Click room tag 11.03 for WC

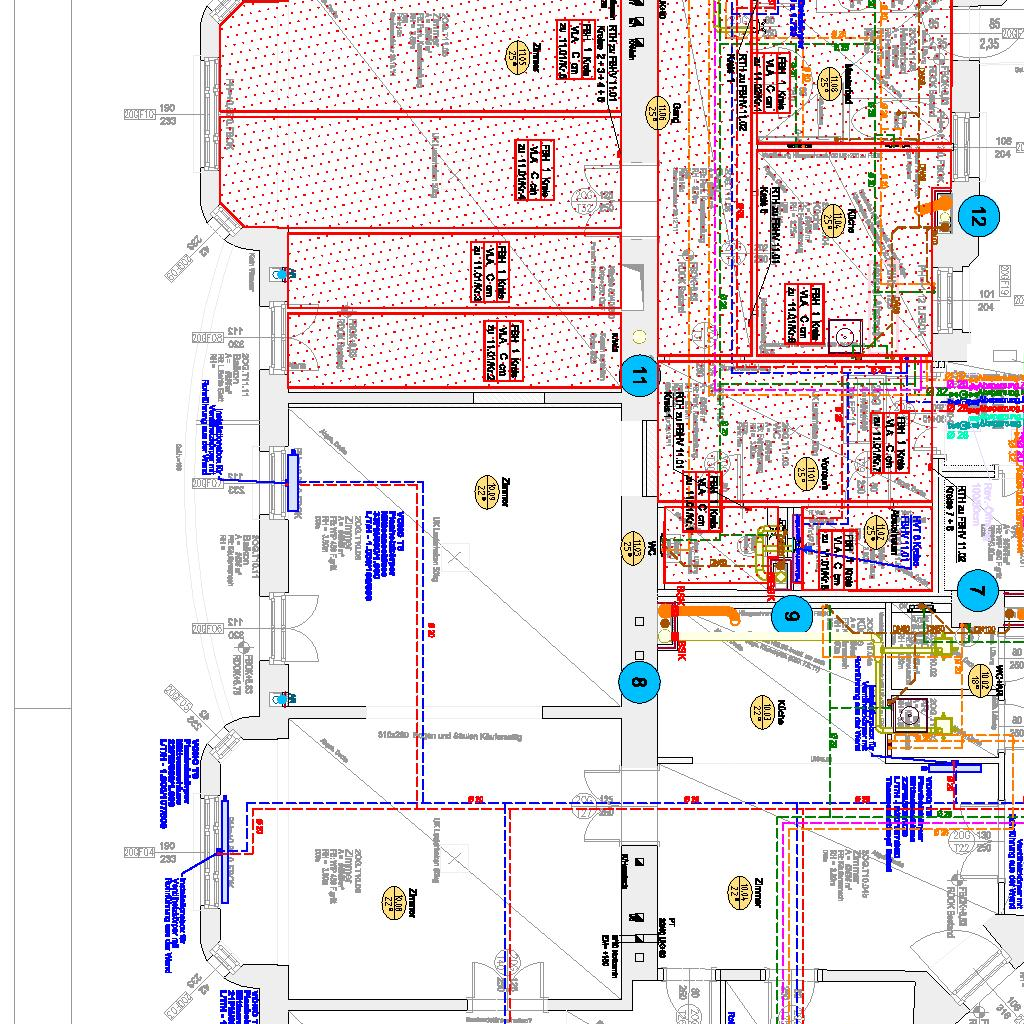pos(633,550)
